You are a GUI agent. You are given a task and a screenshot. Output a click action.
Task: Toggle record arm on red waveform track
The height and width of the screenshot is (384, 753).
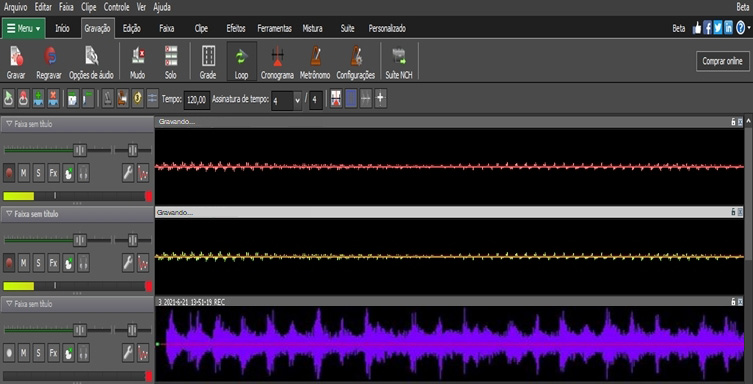pos(9,173)
